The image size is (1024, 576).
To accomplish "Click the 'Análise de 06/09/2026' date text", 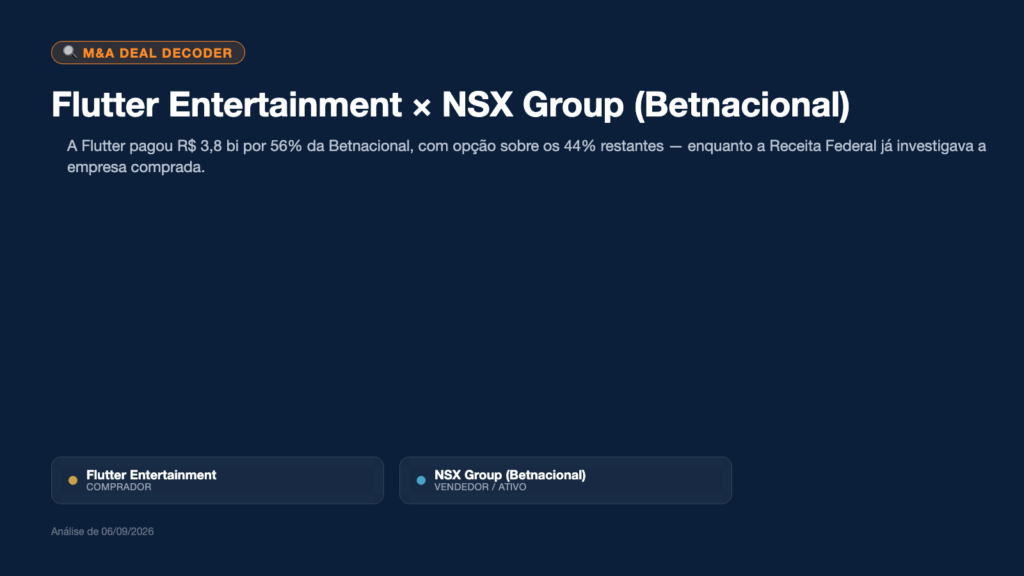I will pos(103,532).
